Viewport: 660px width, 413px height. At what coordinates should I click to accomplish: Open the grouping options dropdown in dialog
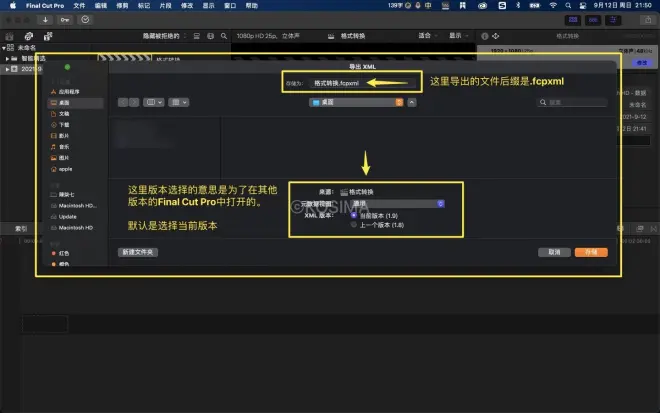tap(179, 102)
